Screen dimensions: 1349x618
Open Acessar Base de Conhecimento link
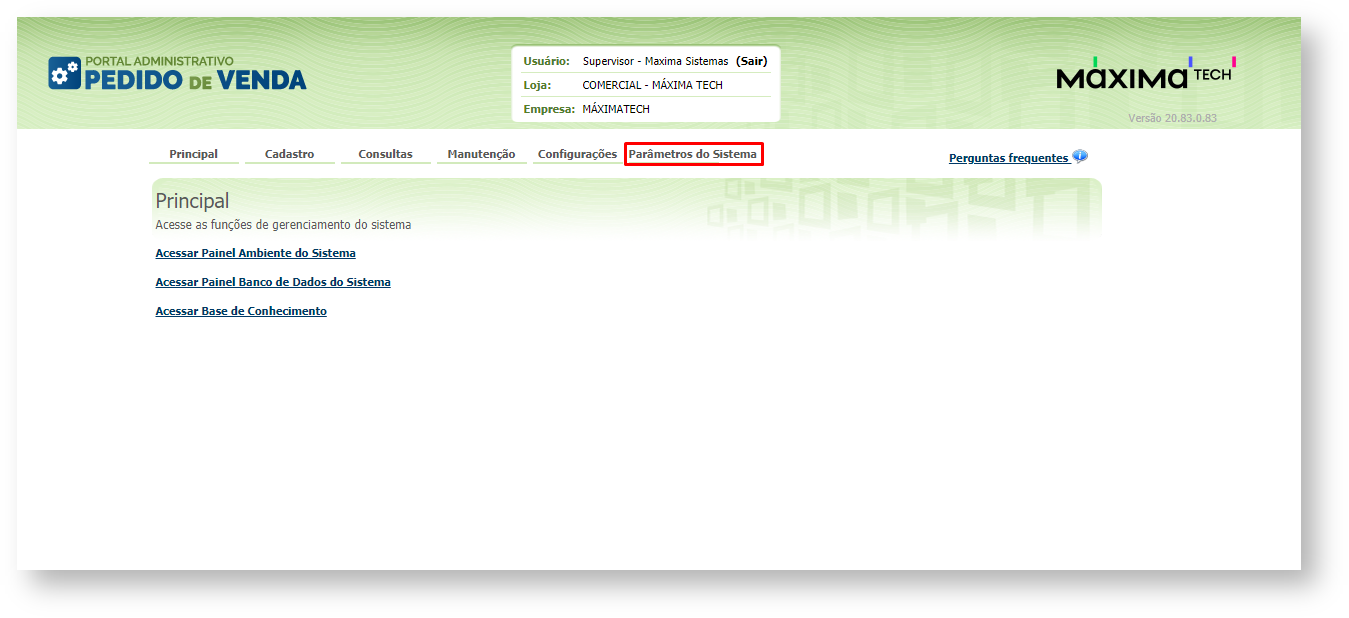241,311
